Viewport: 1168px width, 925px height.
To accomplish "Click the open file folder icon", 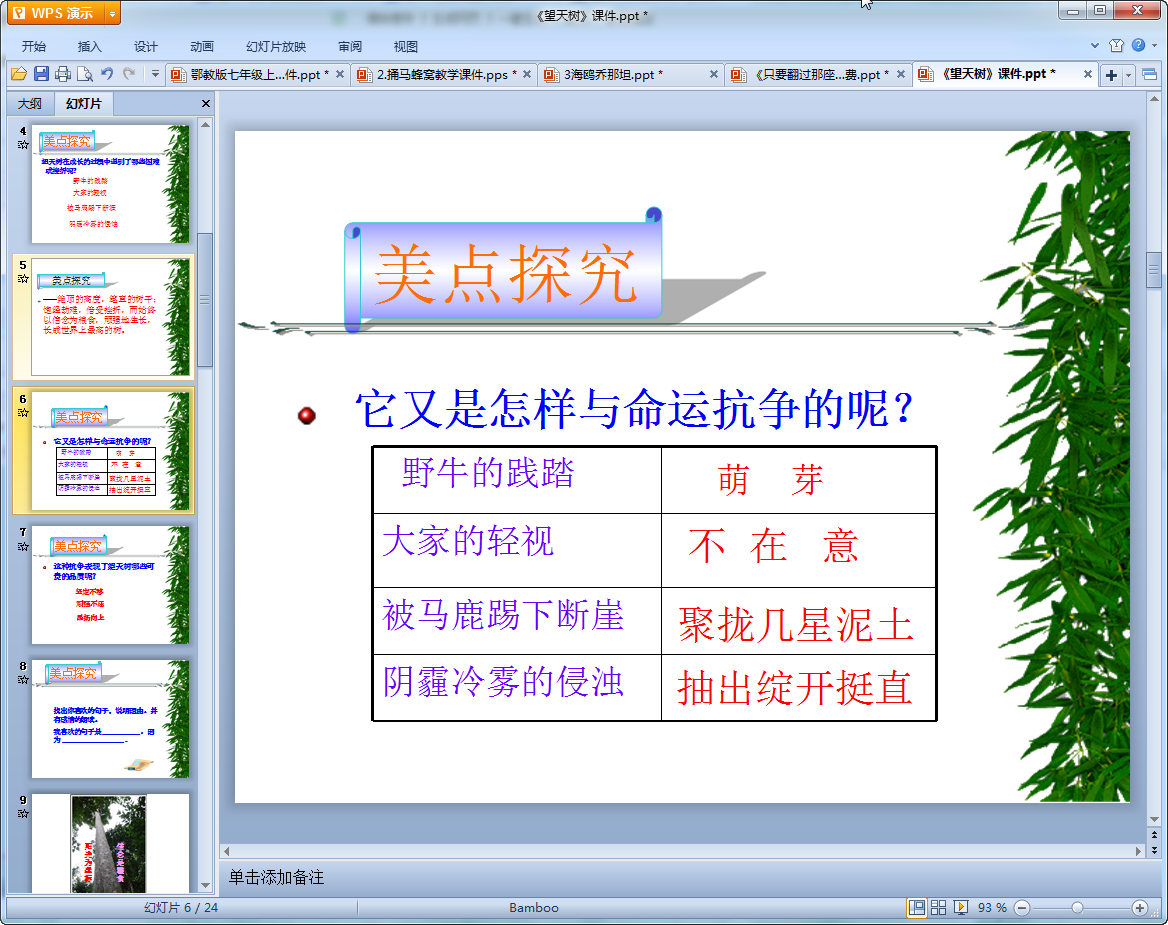I will pyautogui.click(x=19, y=74).
